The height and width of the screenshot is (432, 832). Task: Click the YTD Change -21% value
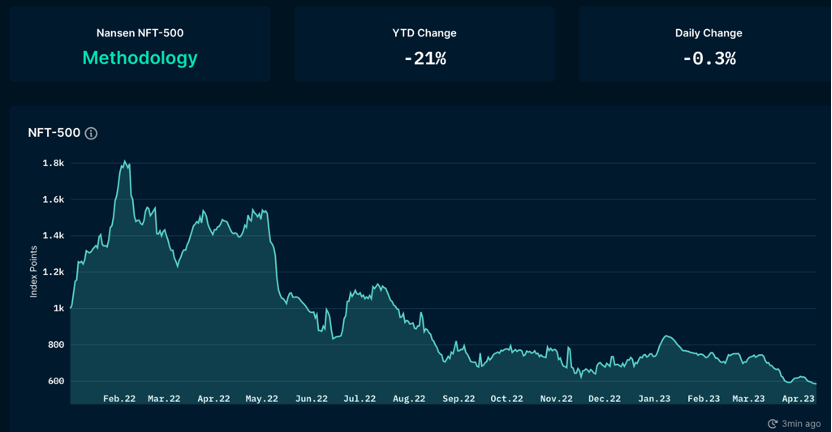[x=424, y=59]
